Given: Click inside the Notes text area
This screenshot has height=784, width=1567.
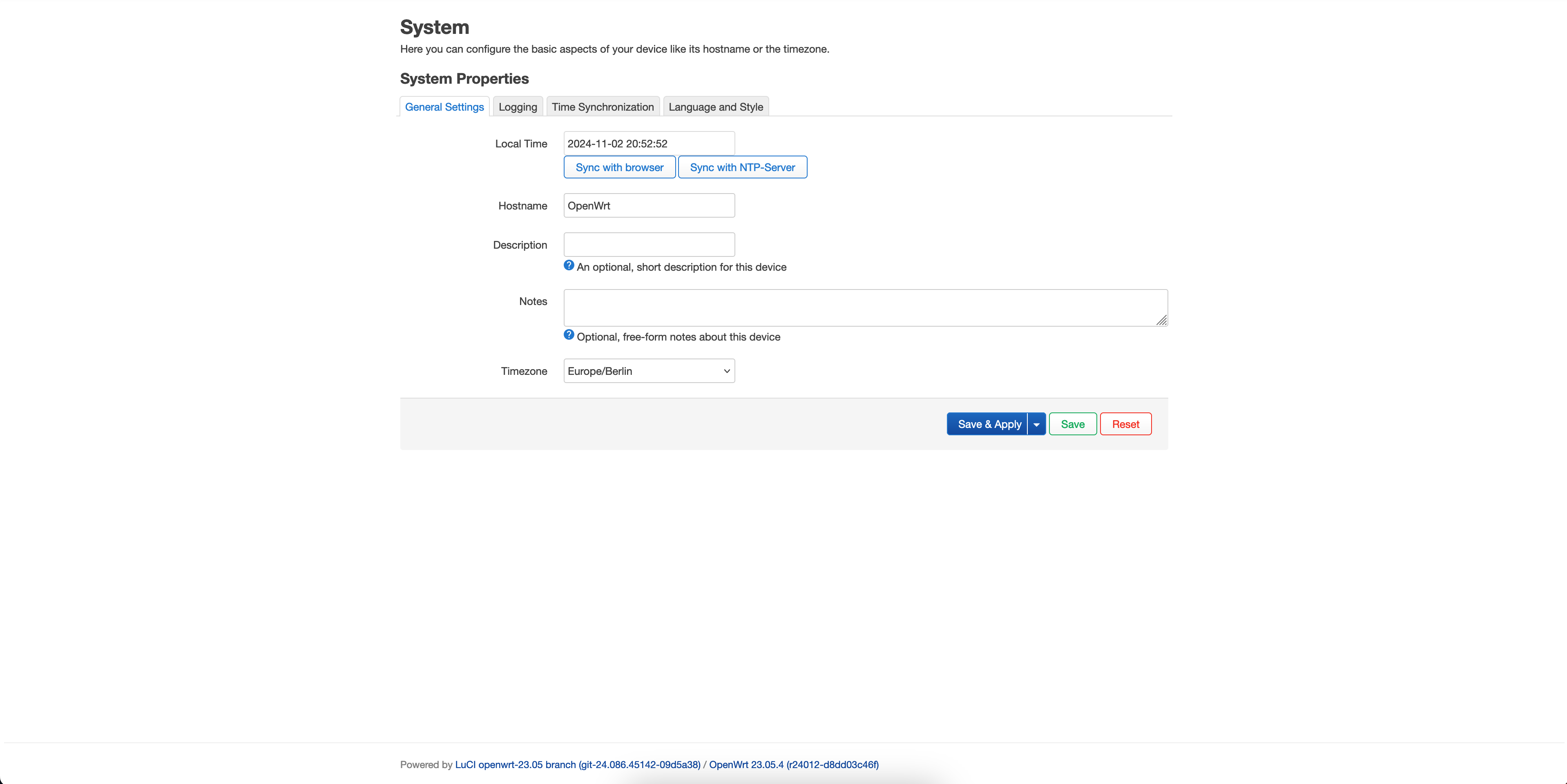Looking at the screenshot, I should click(866, 308).
